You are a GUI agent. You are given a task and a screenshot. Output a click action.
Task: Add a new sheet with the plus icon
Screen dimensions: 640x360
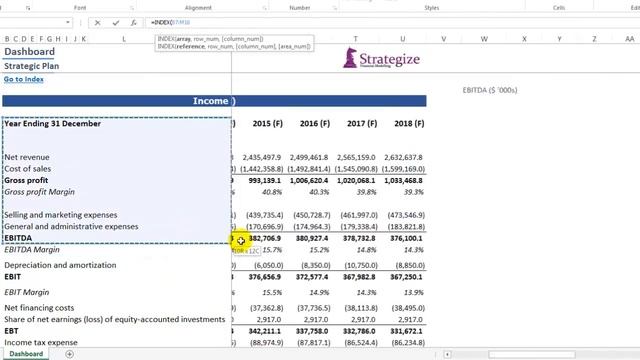pos(69,354)
